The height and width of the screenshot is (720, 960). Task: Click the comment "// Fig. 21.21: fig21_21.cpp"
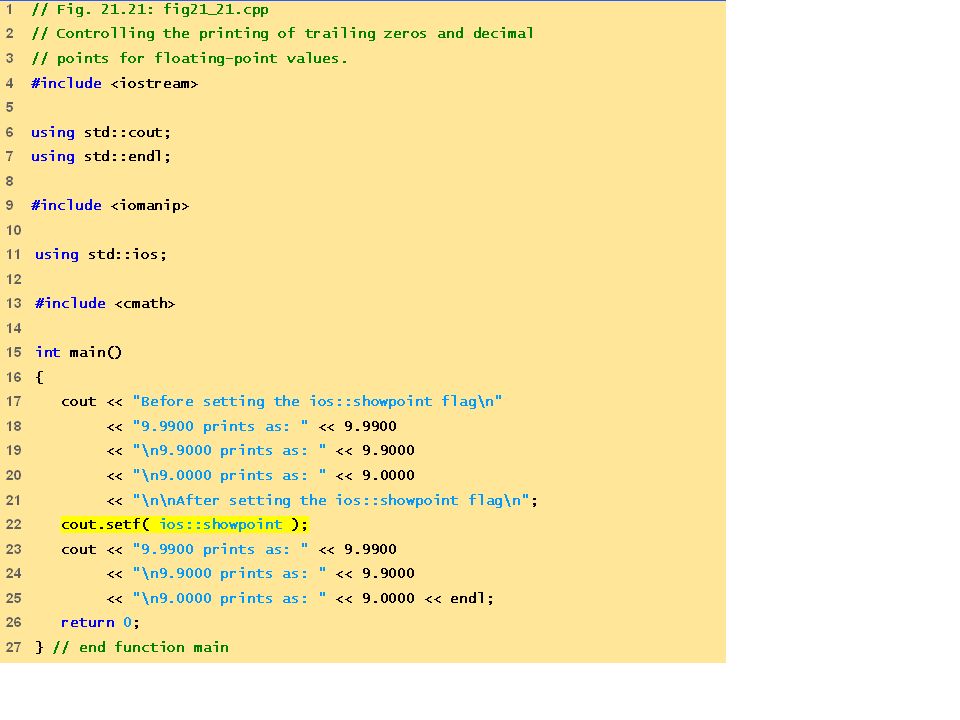tap(150, 9)
